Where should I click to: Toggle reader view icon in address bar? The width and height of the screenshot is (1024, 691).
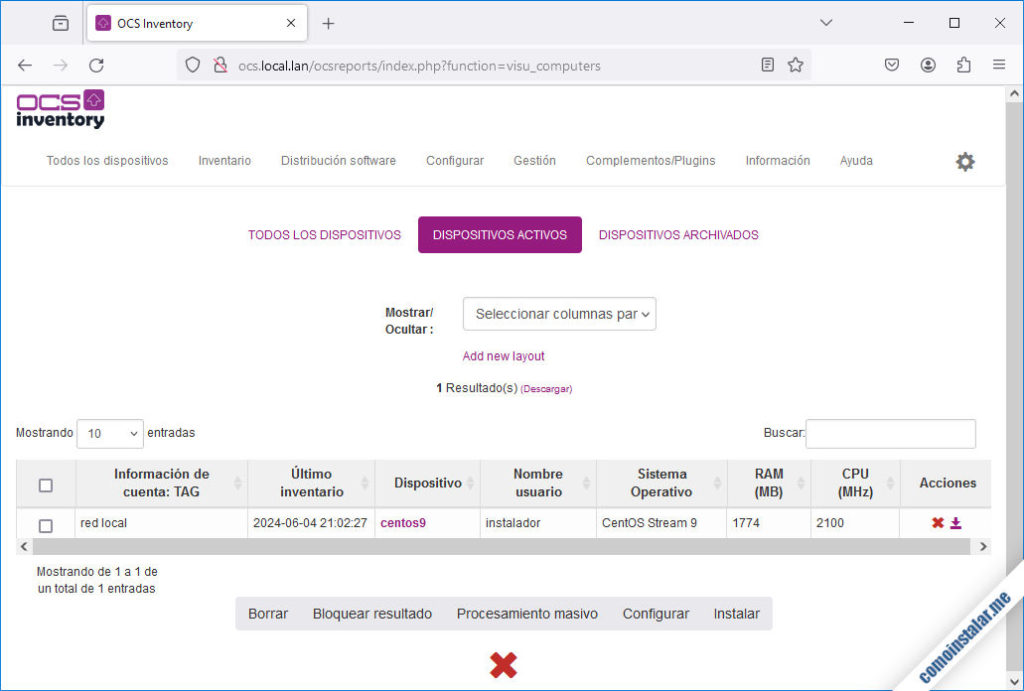click(767, 65)
